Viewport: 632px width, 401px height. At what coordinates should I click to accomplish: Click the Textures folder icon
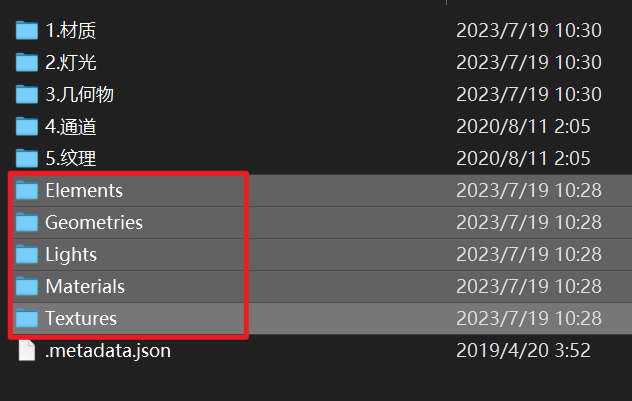[x=26, y=319]
